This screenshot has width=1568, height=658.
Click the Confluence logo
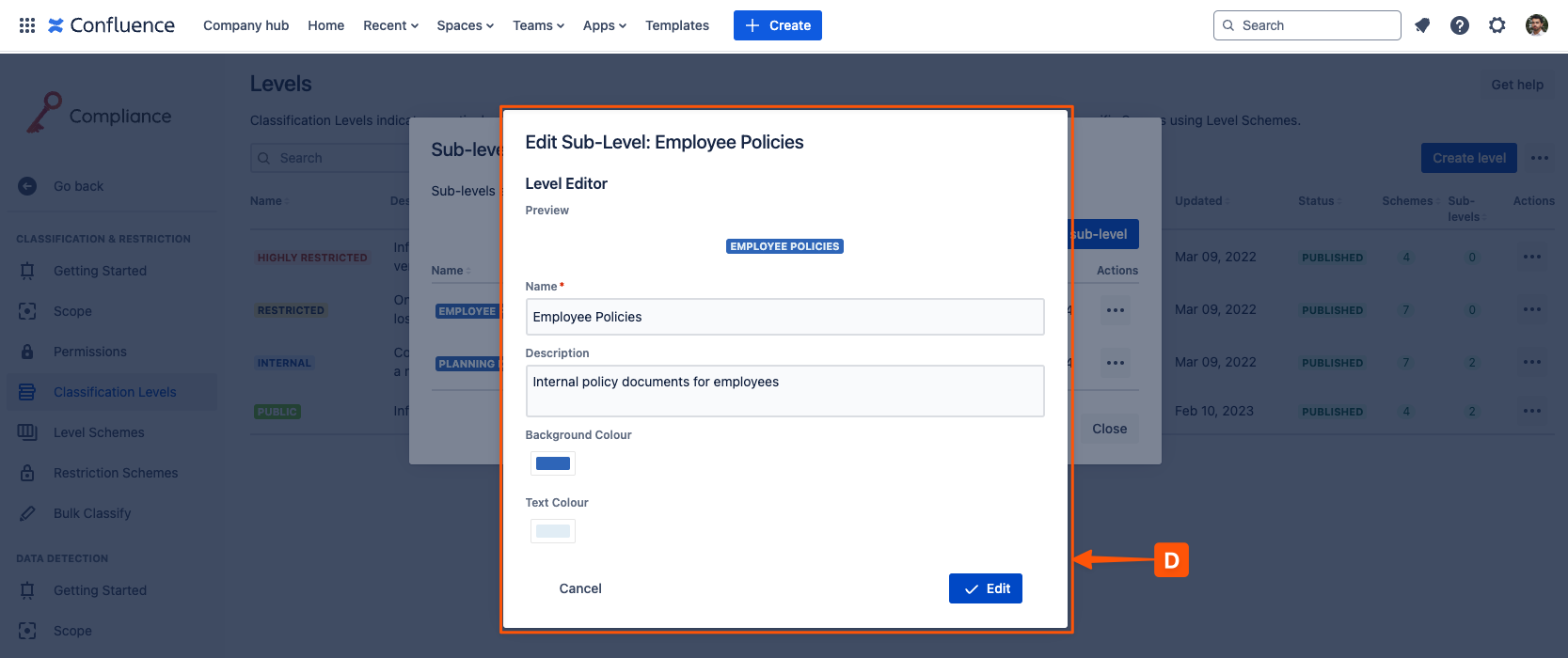[111, 25]
